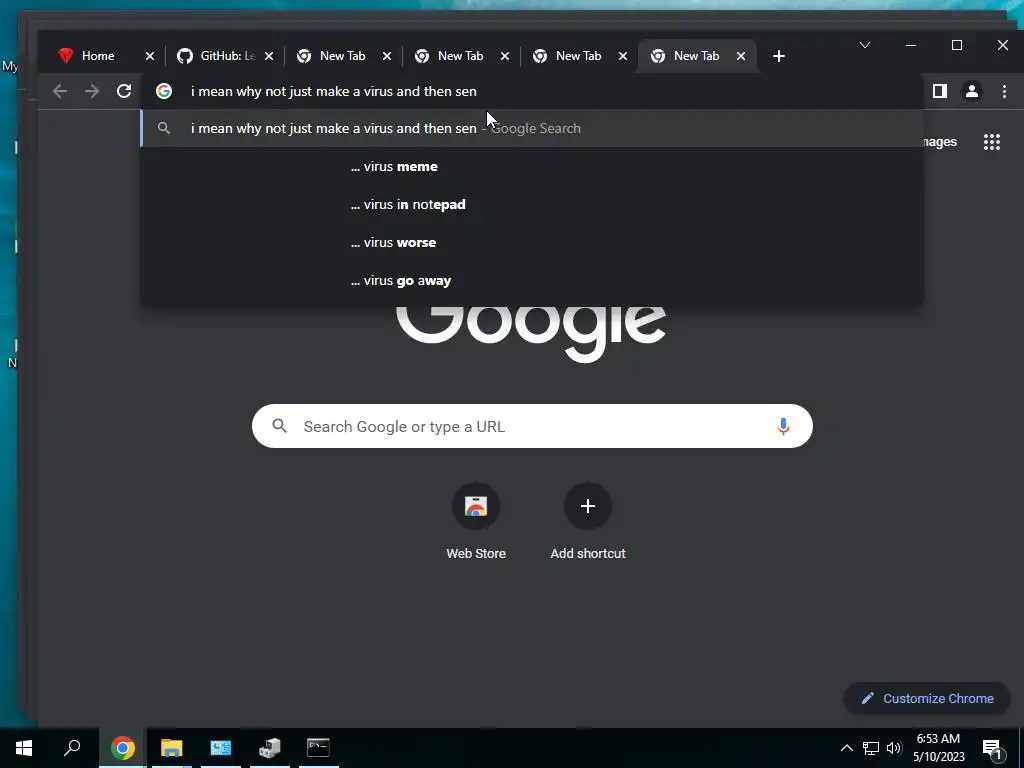Close the Home tab

click(150, 56)
